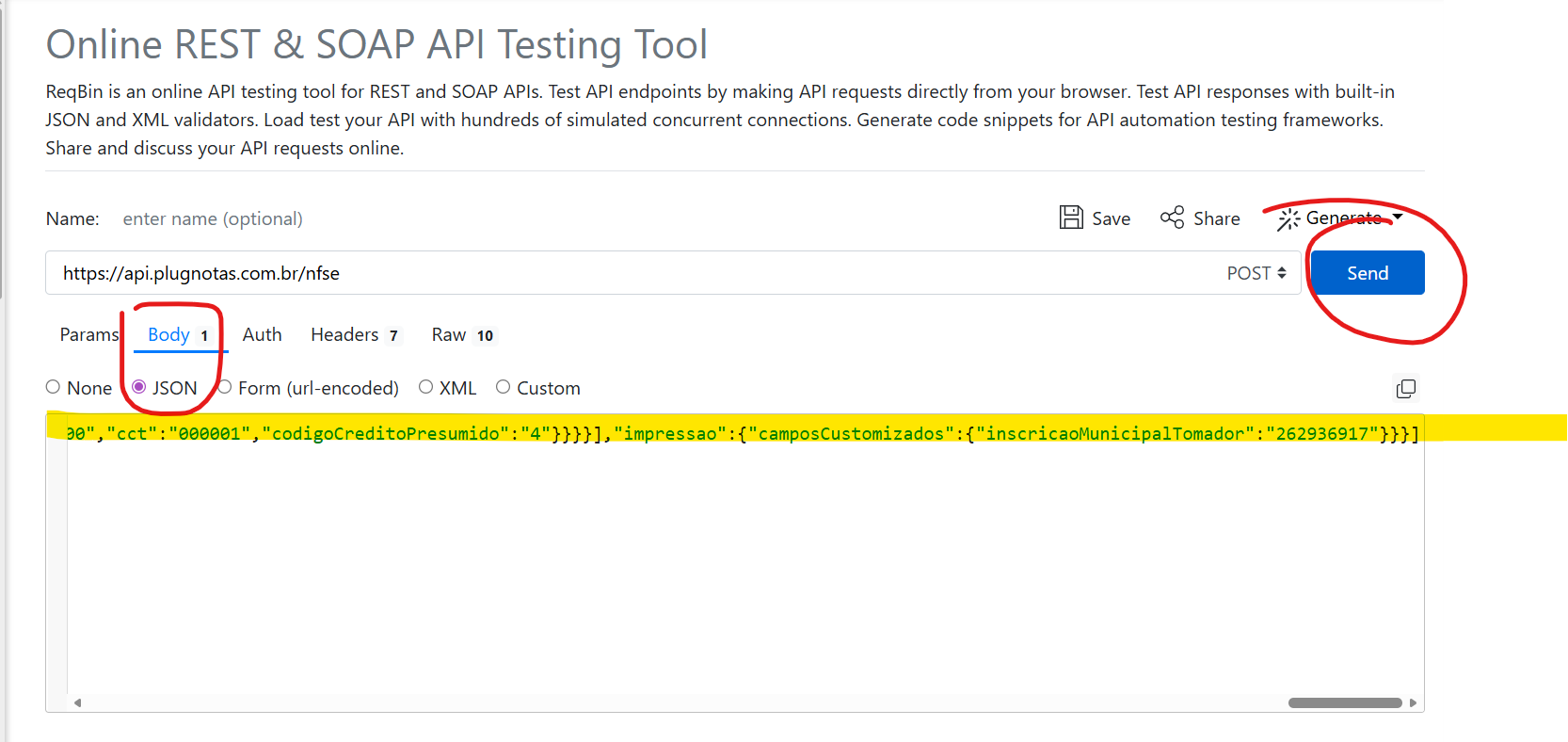The width and height of the screenshot is (1568, 742).
Task: Select the JSON body type option
Action: [139, 387]
